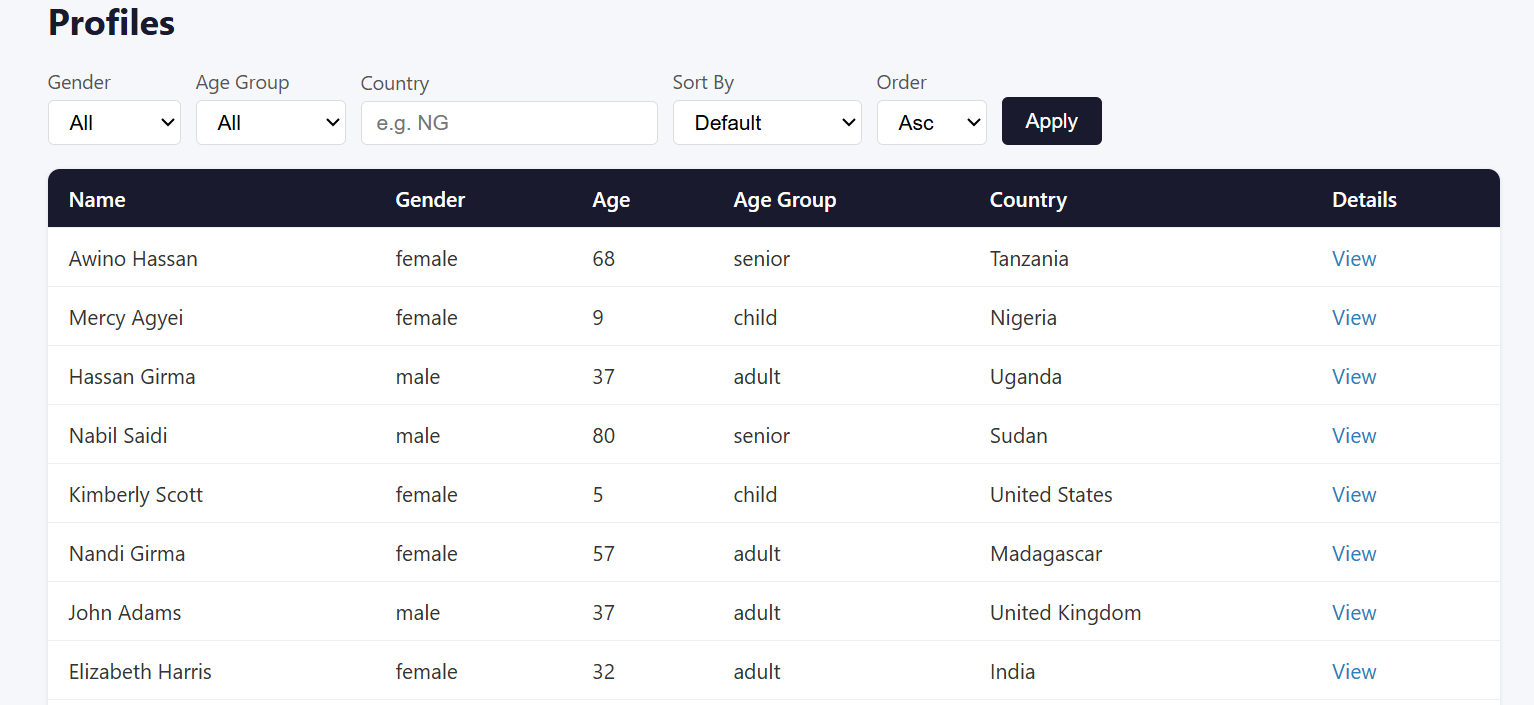Click the Madagascar country cell

pyautogui.click(x=1046, y=554)
